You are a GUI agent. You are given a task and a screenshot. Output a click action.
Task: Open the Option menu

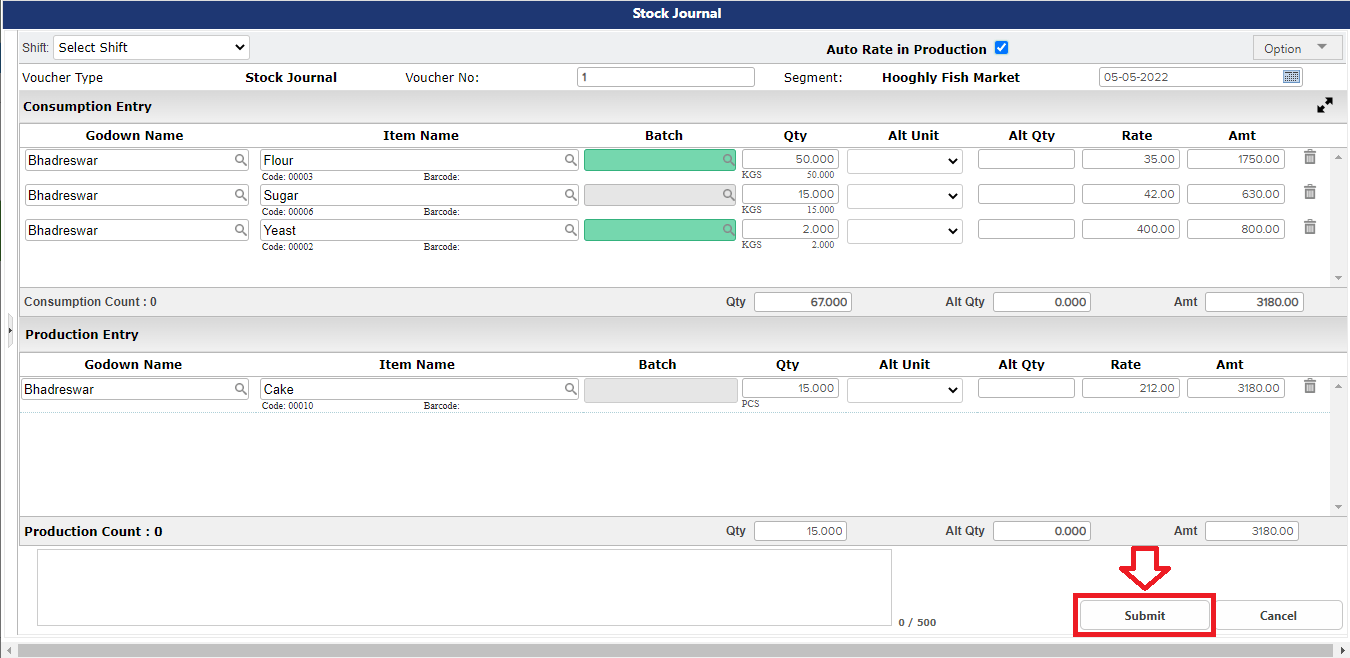pyautogui.click(x=1296, y=48)
